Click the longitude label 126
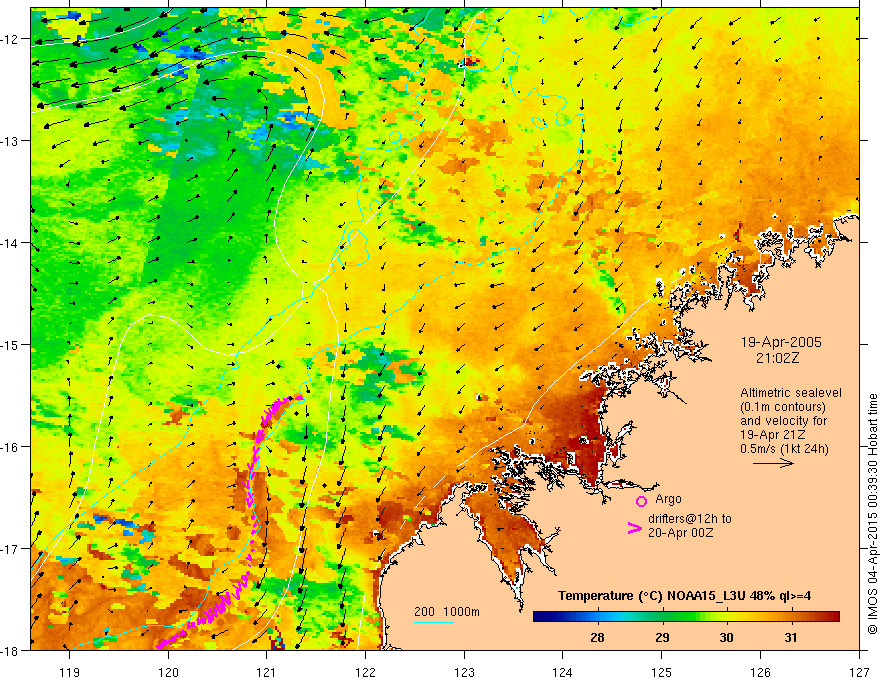This screenshot has width=880, height=680. tap(760, 672)
